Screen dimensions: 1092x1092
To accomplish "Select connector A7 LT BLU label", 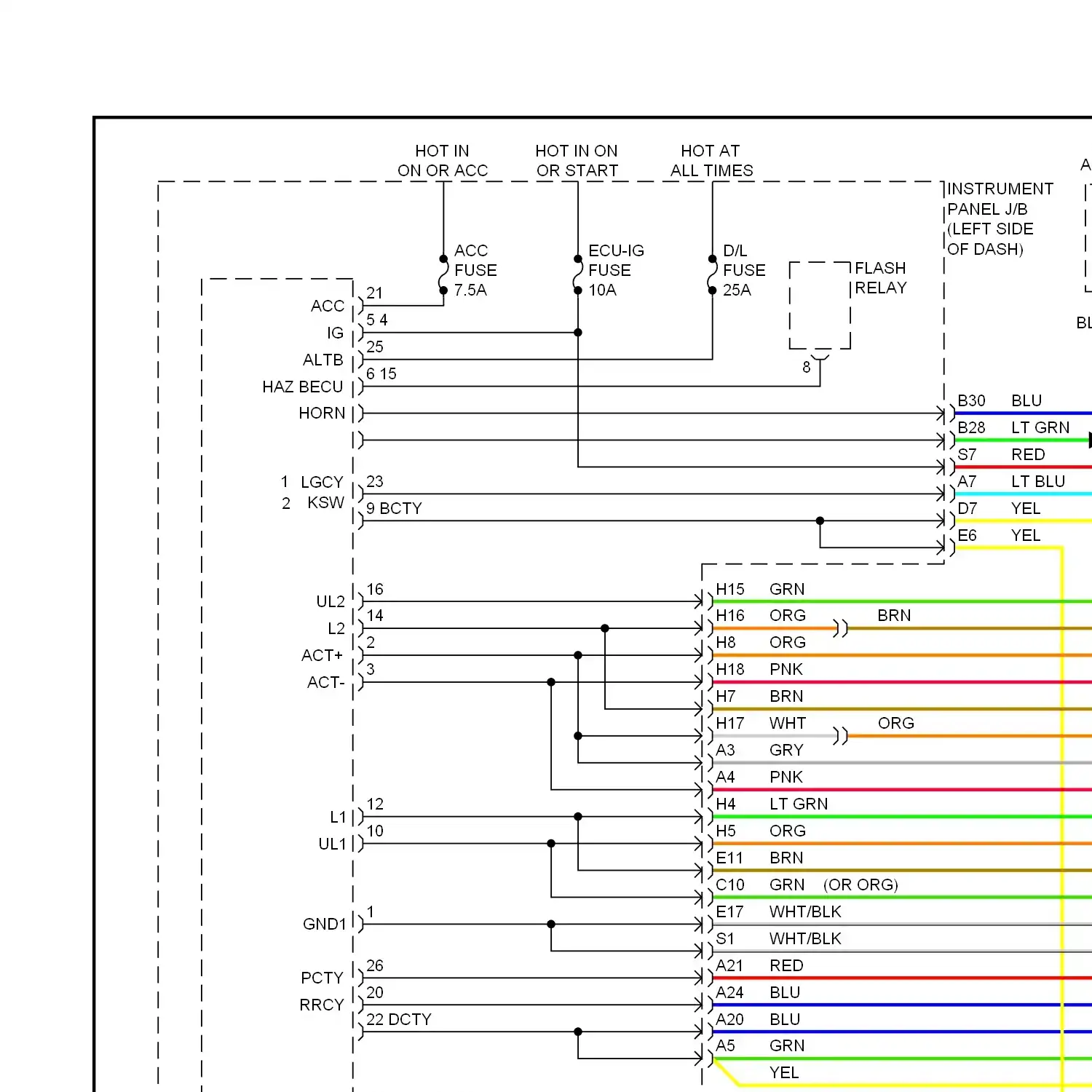I will pos(1011,481).
